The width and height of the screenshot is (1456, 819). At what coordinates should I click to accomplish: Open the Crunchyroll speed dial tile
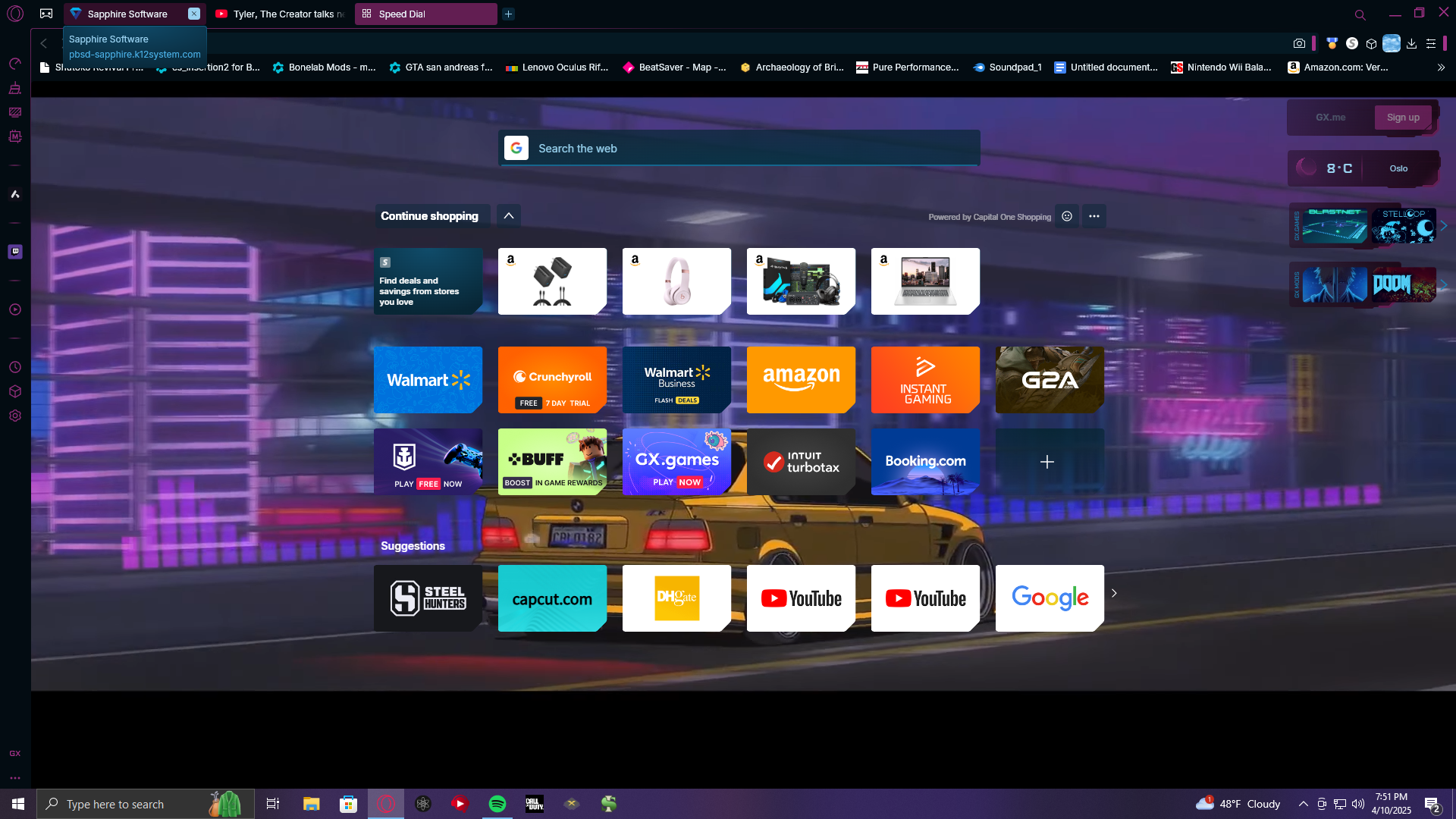552,380
